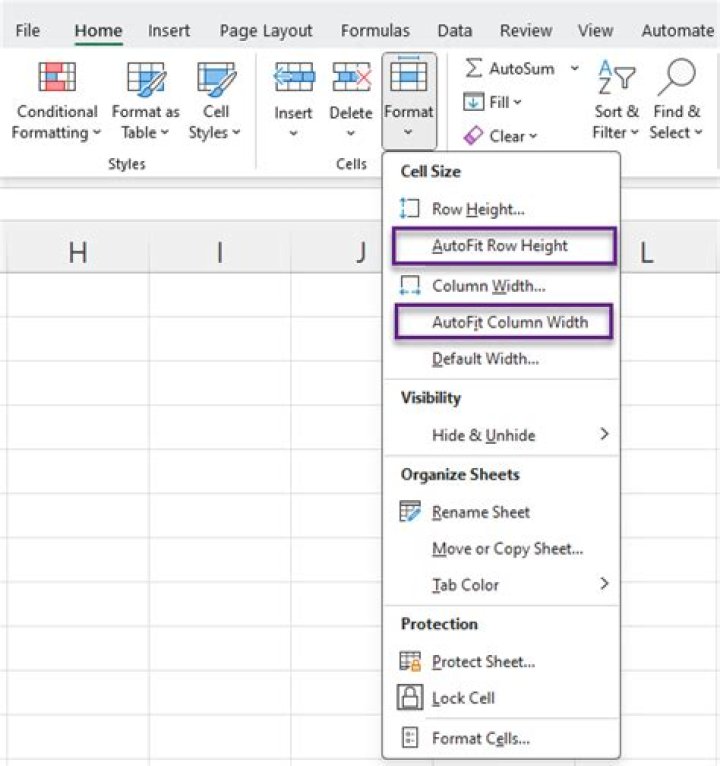Click the AutoSum sigma icon

coord(474,68)
